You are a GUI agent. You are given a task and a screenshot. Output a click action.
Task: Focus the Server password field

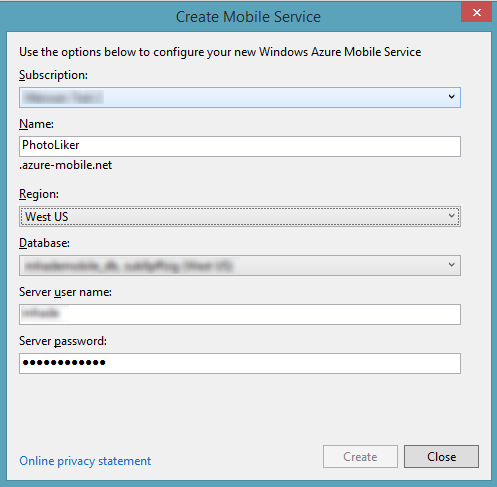coord(240,363)
